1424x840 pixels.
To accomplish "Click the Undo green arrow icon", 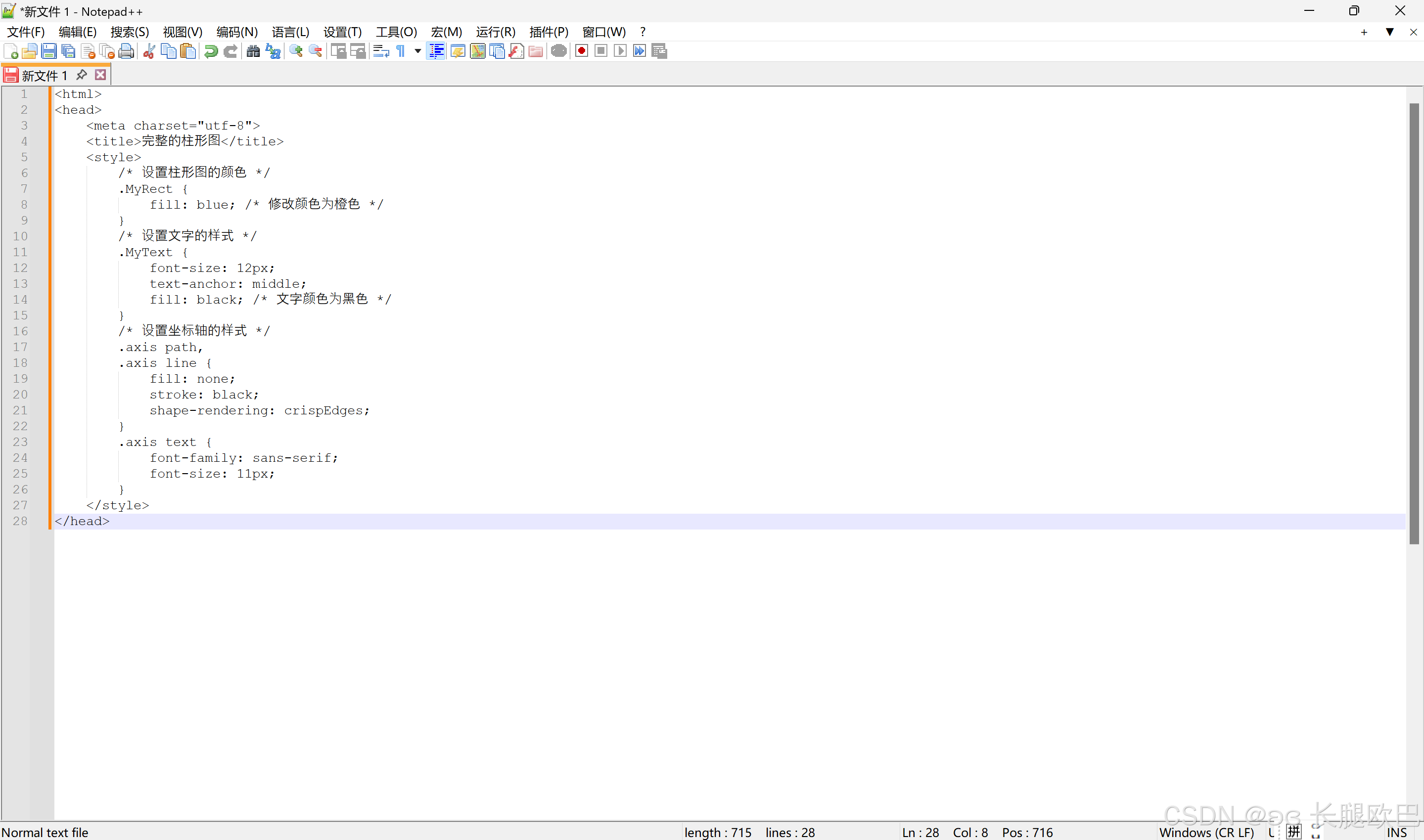I will click(211, 51).
